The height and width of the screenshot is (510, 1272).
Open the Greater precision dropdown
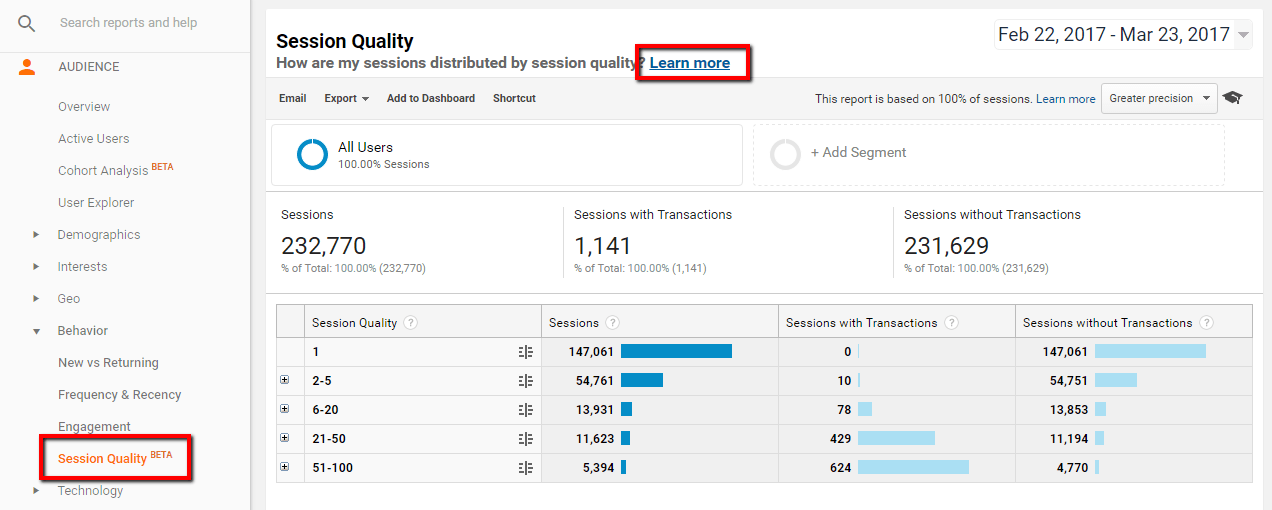click(1159, 98)
